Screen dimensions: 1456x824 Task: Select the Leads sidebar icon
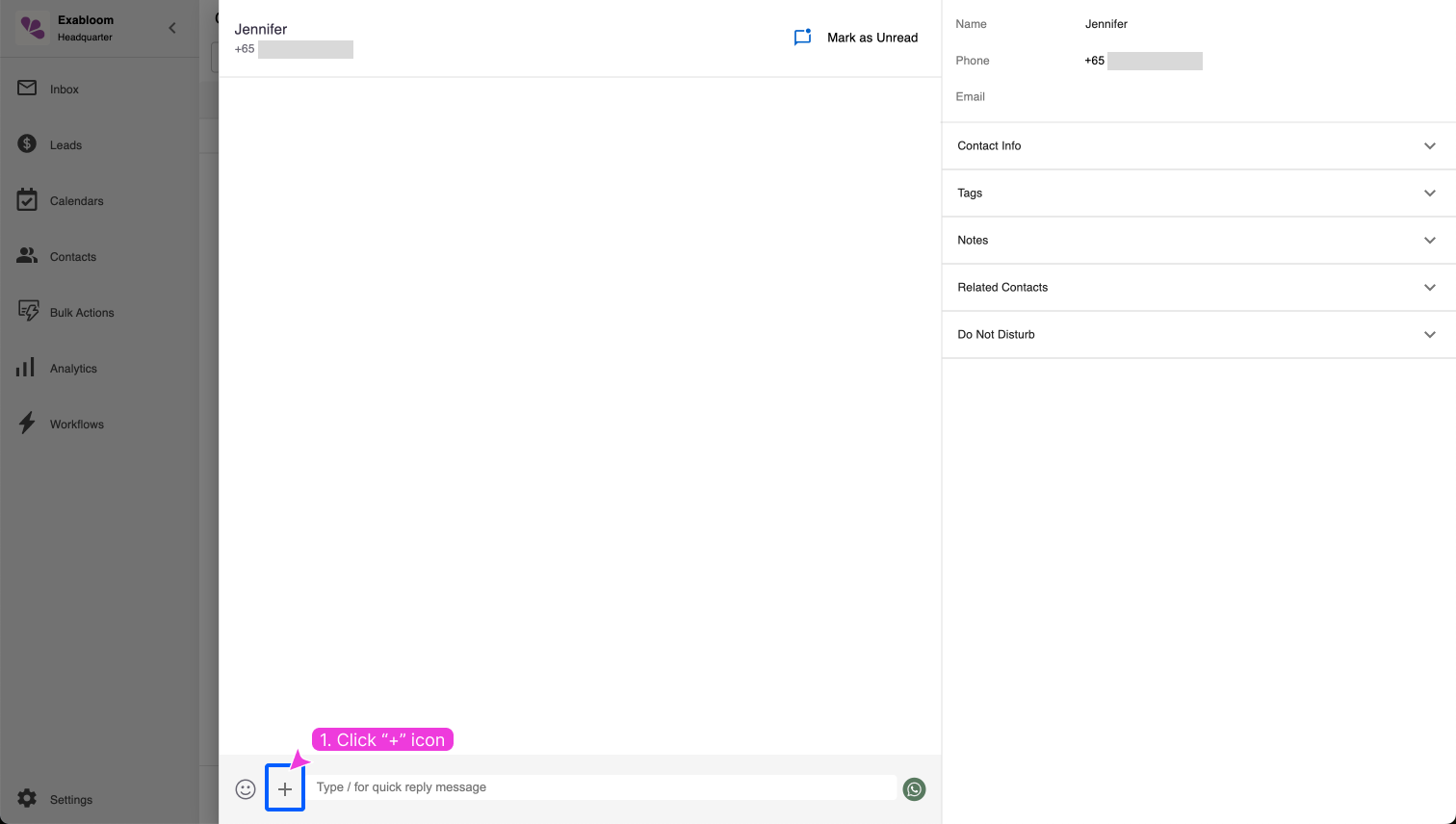(x=64, y=144)
